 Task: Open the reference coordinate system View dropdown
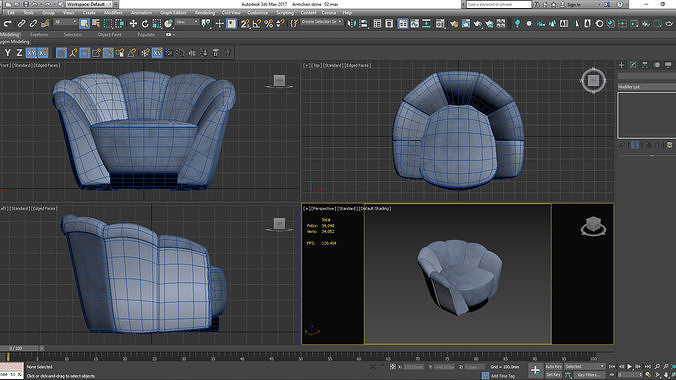(187, 22)
